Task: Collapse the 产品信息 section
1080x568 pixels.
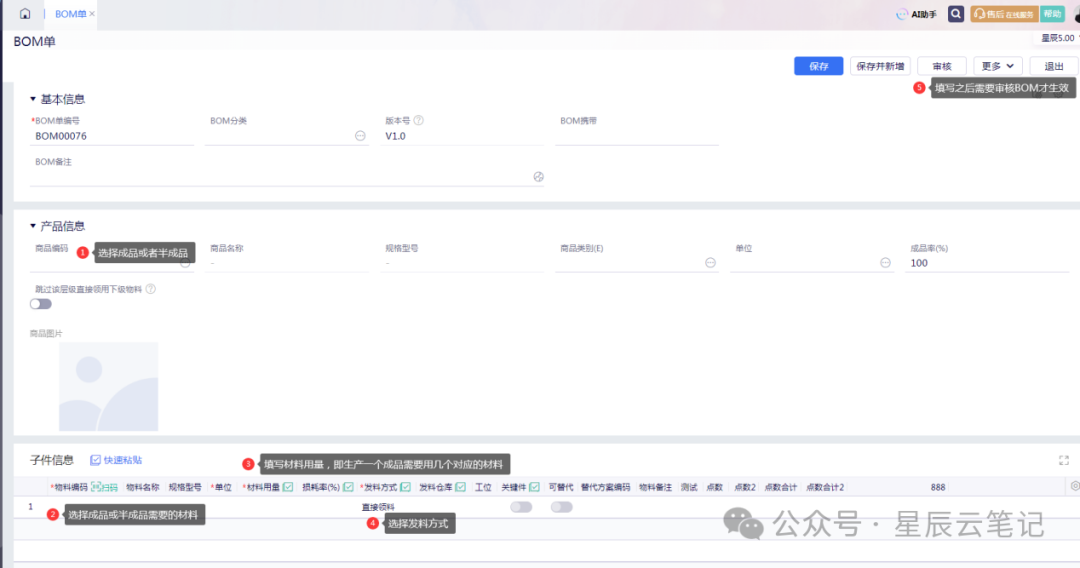Action: click(32, 226)
